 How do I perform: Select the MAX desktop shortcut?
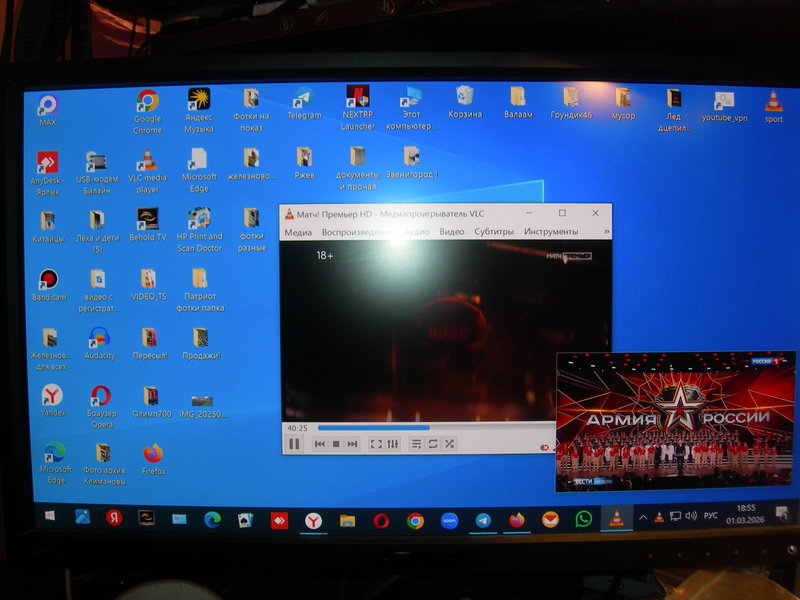point(47,110)
